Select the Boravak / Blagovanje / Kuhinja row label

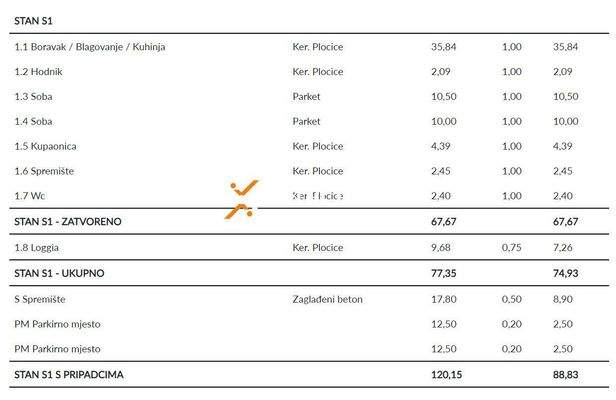coord(90,47)
